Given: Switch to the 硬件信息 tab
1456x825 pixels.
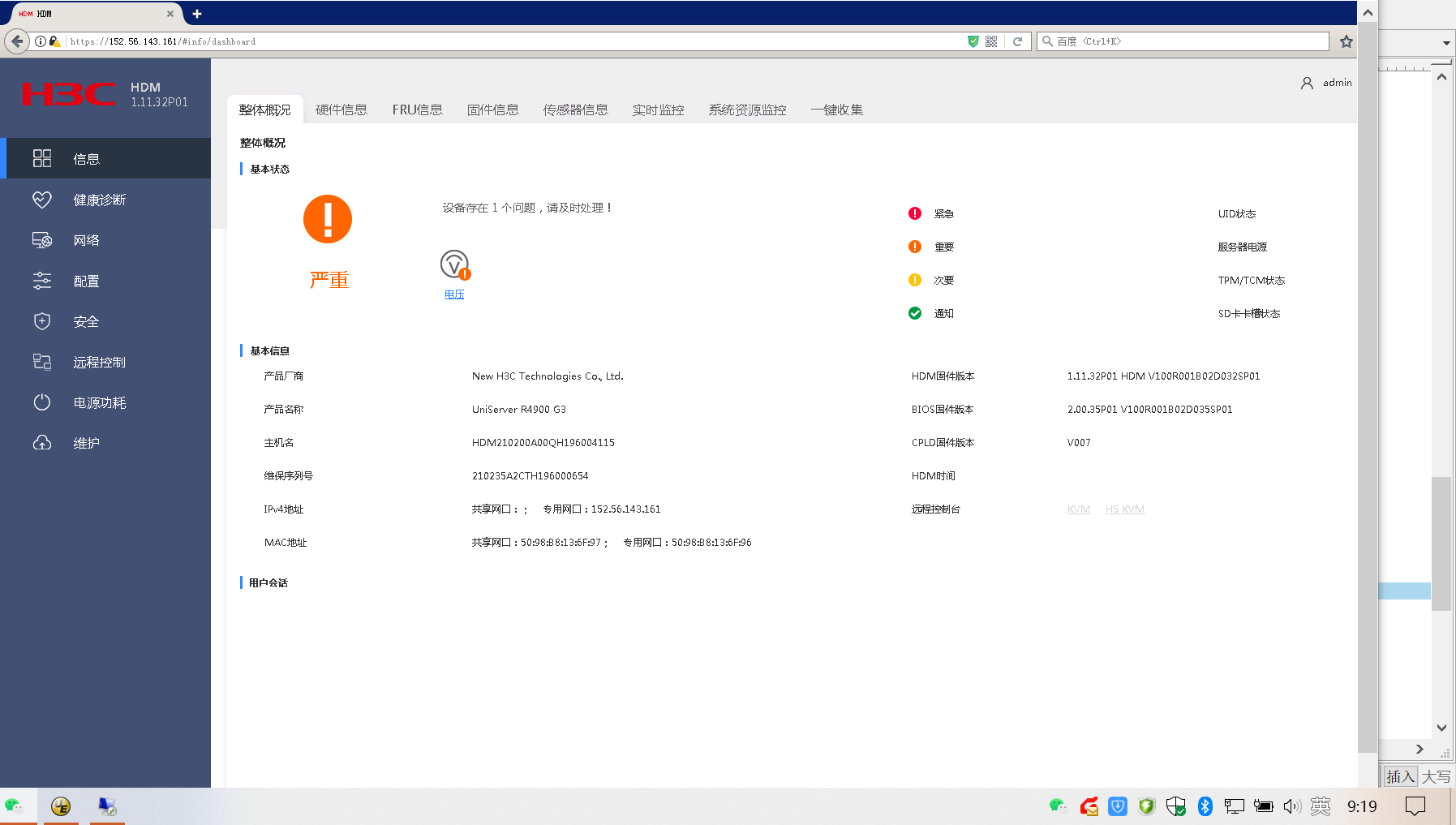Looking at the screenshot, I should 341,110.
